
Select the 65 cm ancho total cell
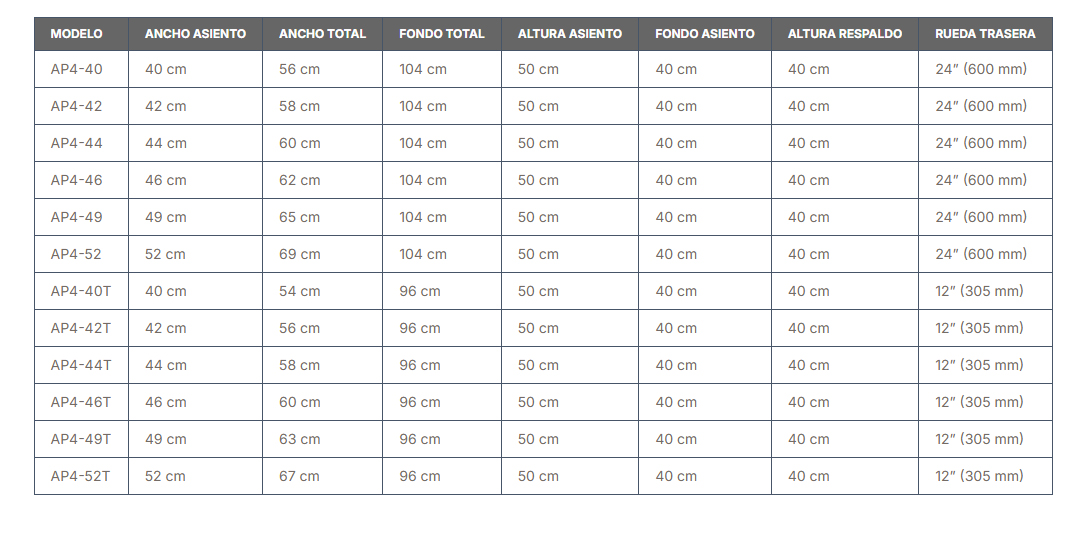299,218
